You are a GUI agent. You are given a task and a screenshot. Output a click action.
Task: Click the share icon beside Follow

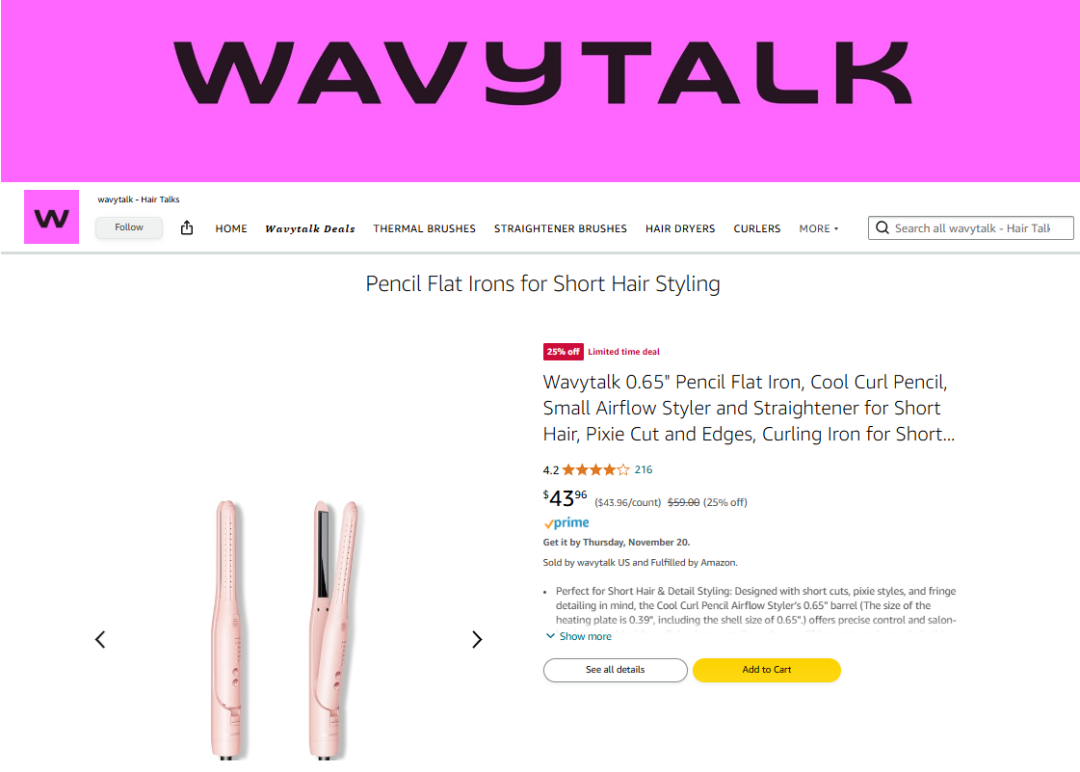187,228
